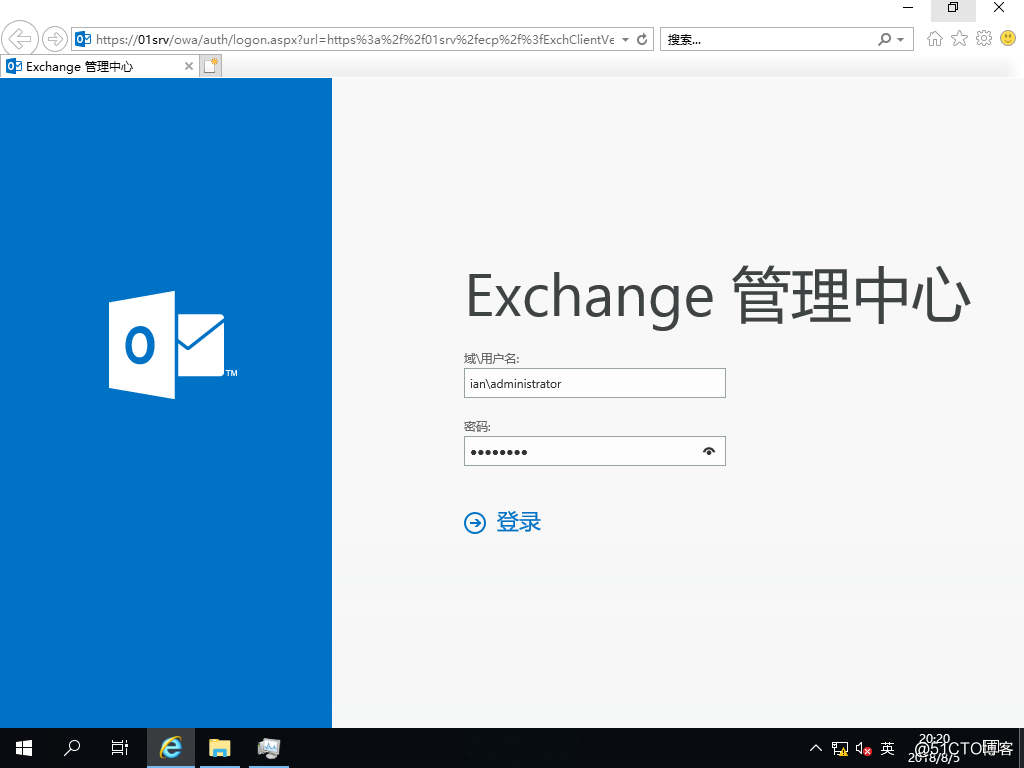Close the Internet Explorer window
The height and width of the screenshot is (768, 1024).
[x=999, y=8]
